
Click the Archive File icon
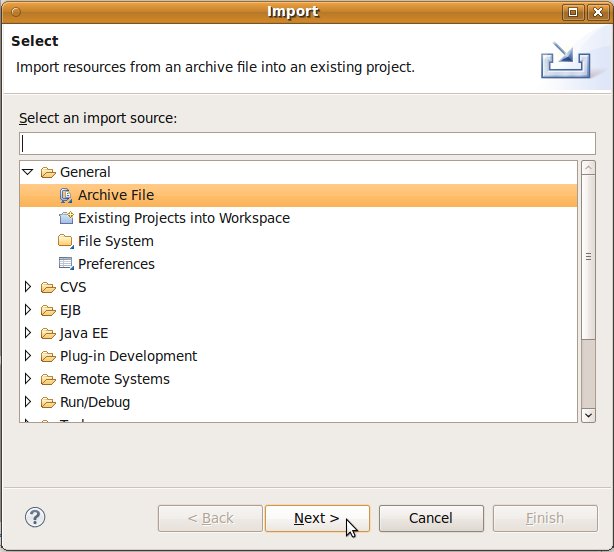(66, 196)
